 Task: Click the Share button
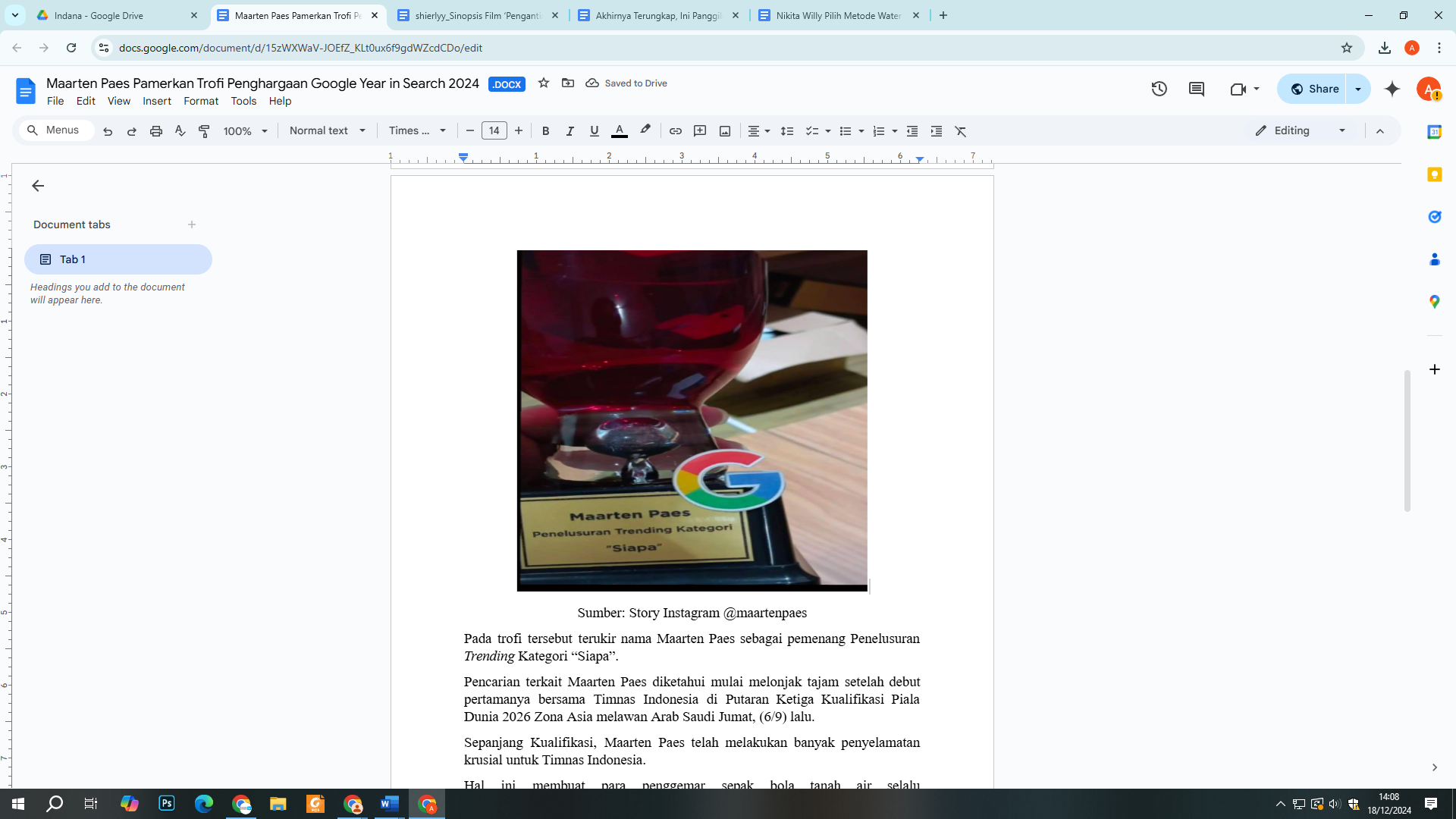(1313, 89)
